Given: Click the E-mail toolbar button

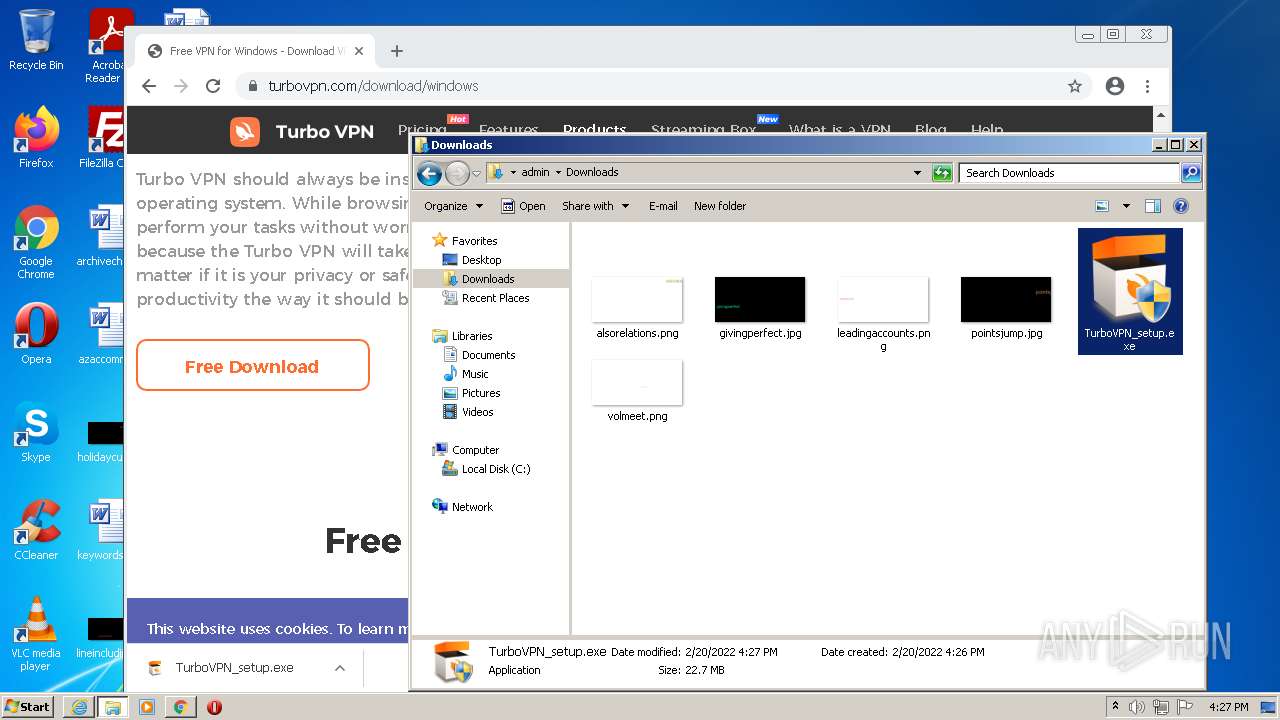Looking at the screenshot, I should click(x=663, y=206).
